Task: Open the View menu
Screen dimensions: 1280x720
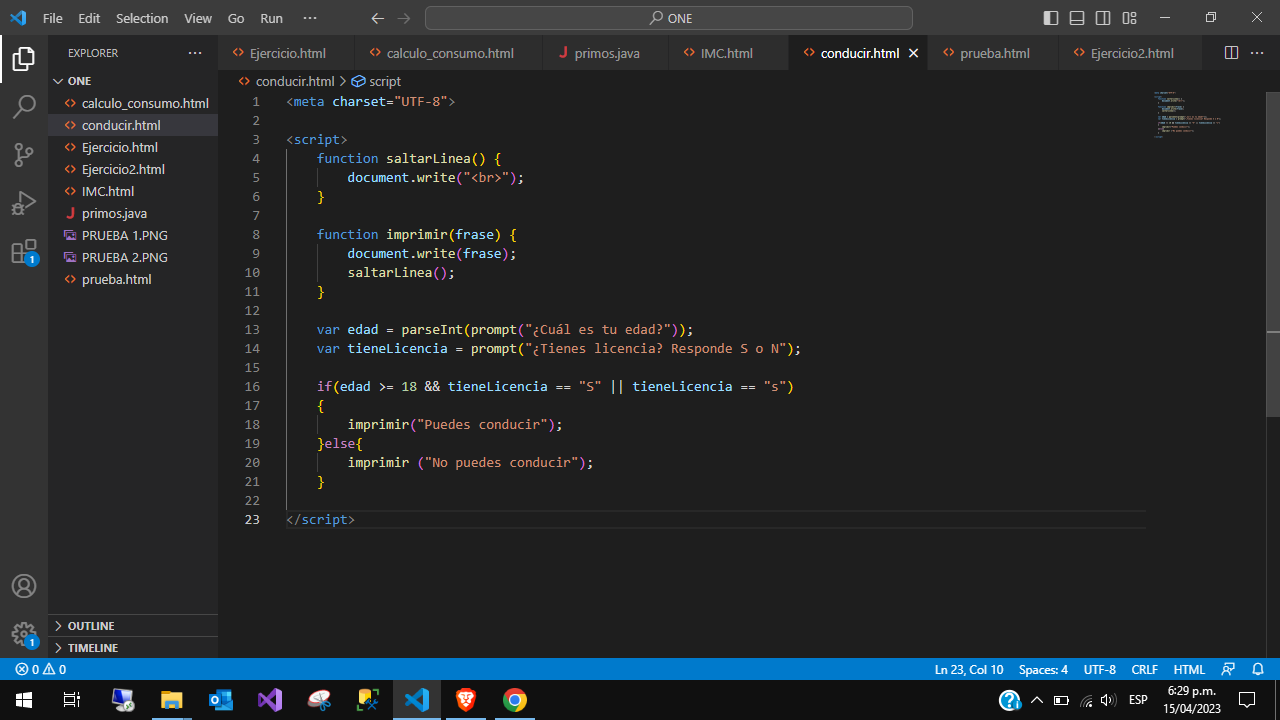Action: tap(198, 18)
